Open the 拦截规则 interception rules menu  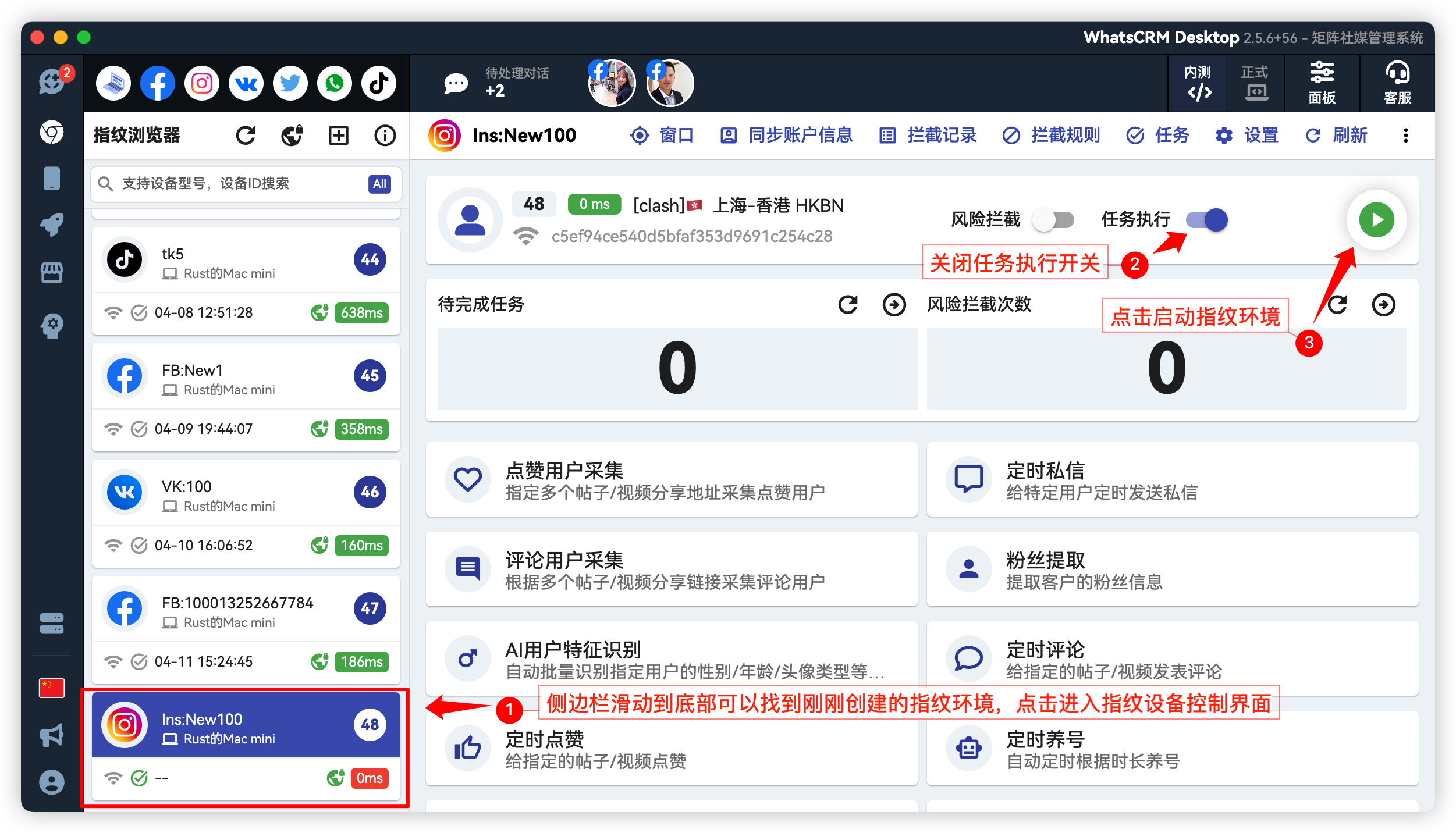click(x=1050, y=135)
